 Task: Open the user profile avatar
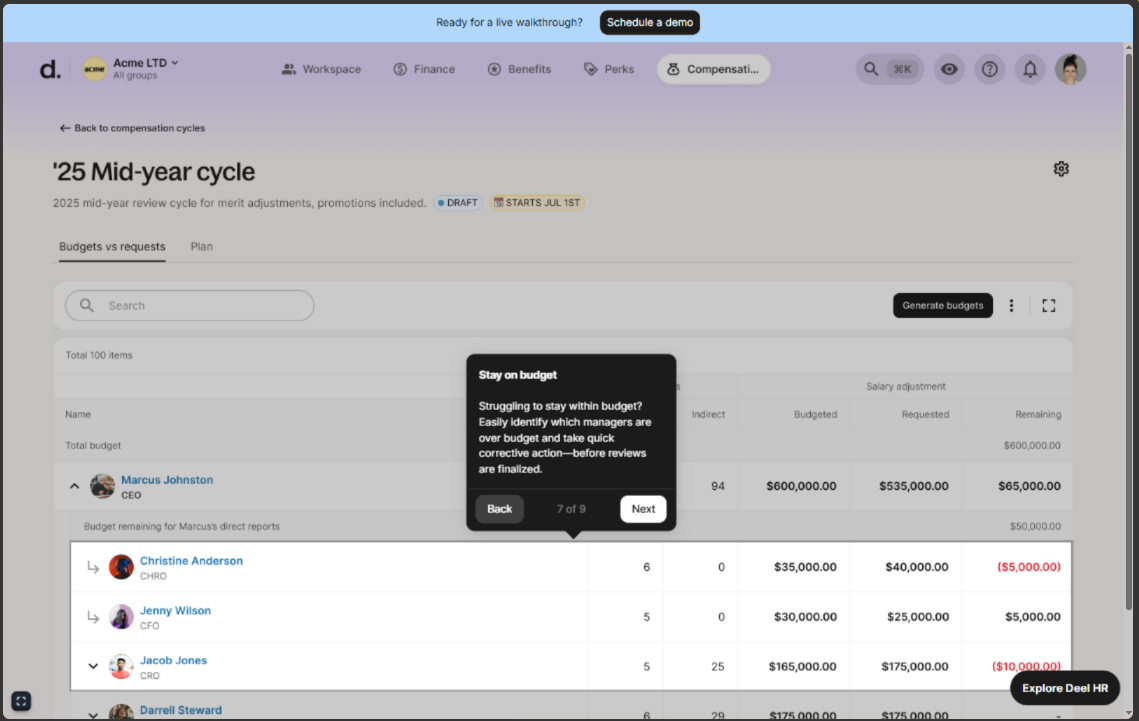(x=1070, y=69)
